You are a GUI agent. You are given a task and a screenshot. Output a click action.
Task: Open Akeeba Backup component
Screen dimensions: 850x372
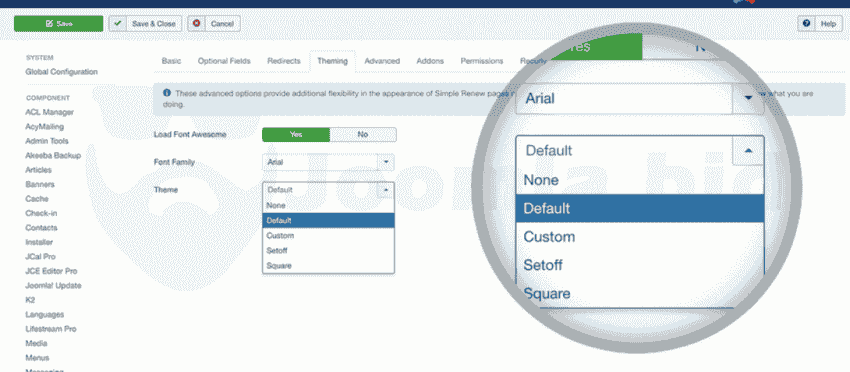pyautogui.click(x=53, y=156)
